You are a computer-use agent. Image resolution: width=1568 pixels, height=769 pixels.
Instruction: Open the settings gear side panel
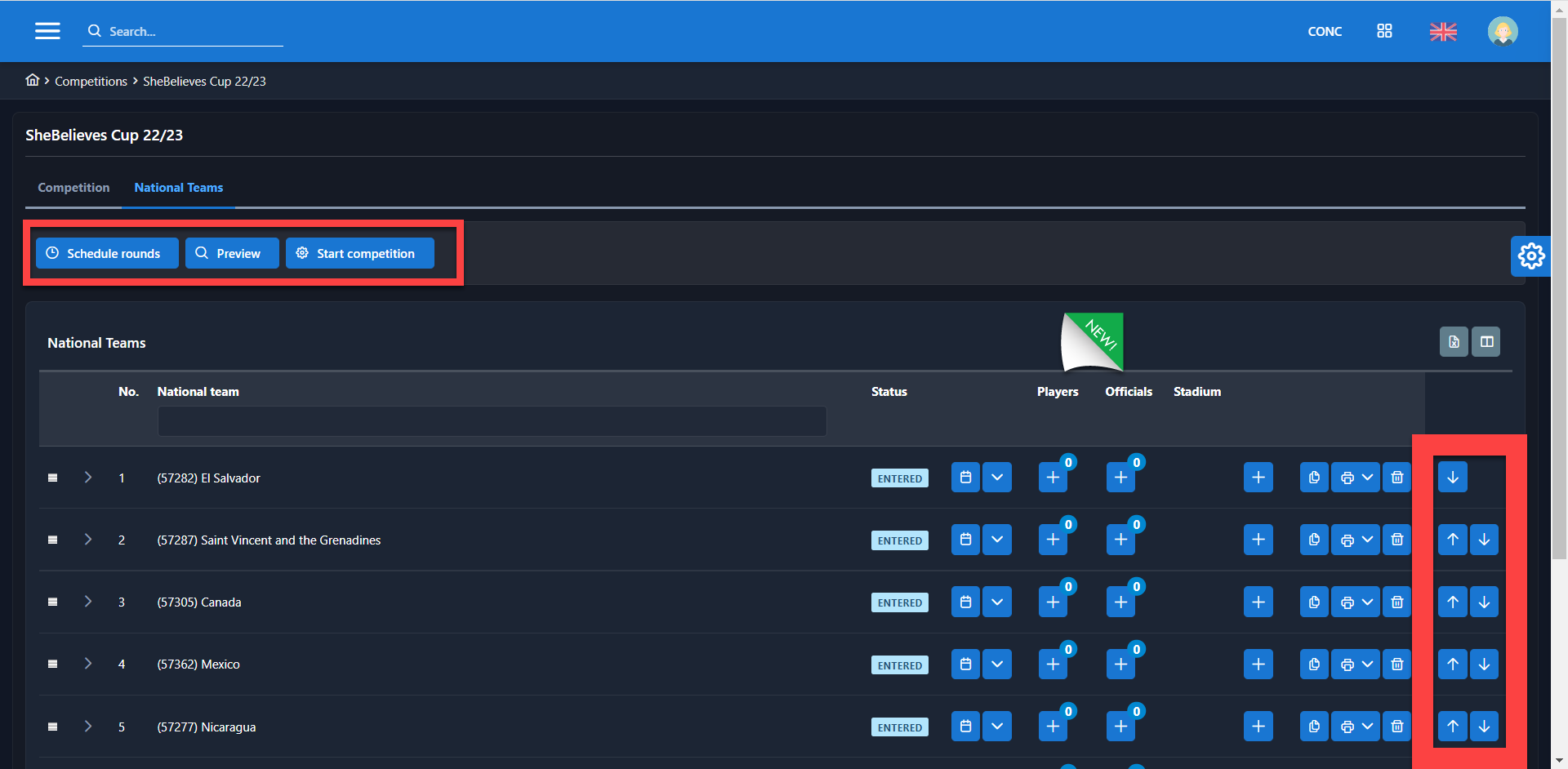1530,256
